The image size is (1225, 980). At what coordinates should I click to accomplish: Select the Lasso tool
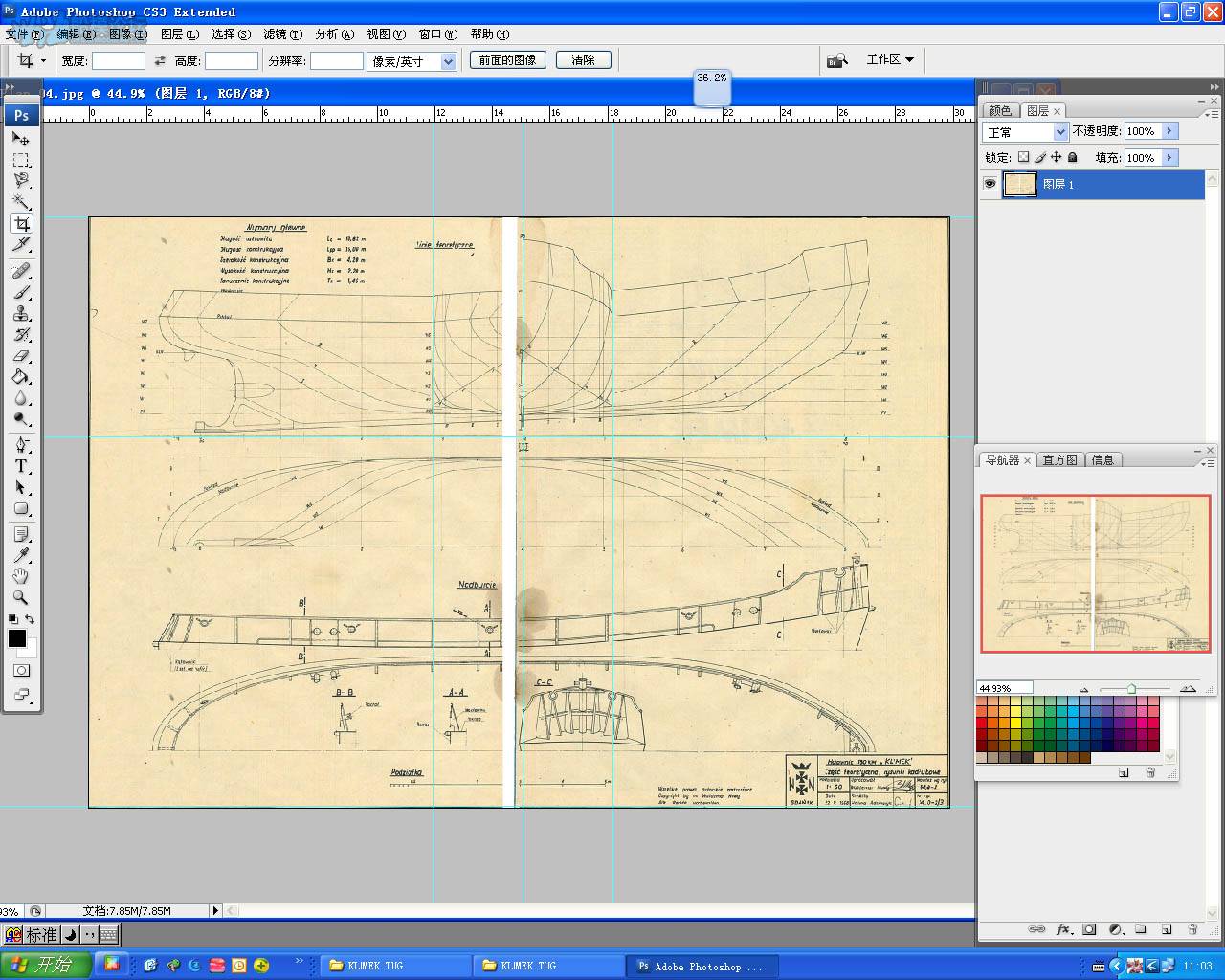[x=21, y=181]
